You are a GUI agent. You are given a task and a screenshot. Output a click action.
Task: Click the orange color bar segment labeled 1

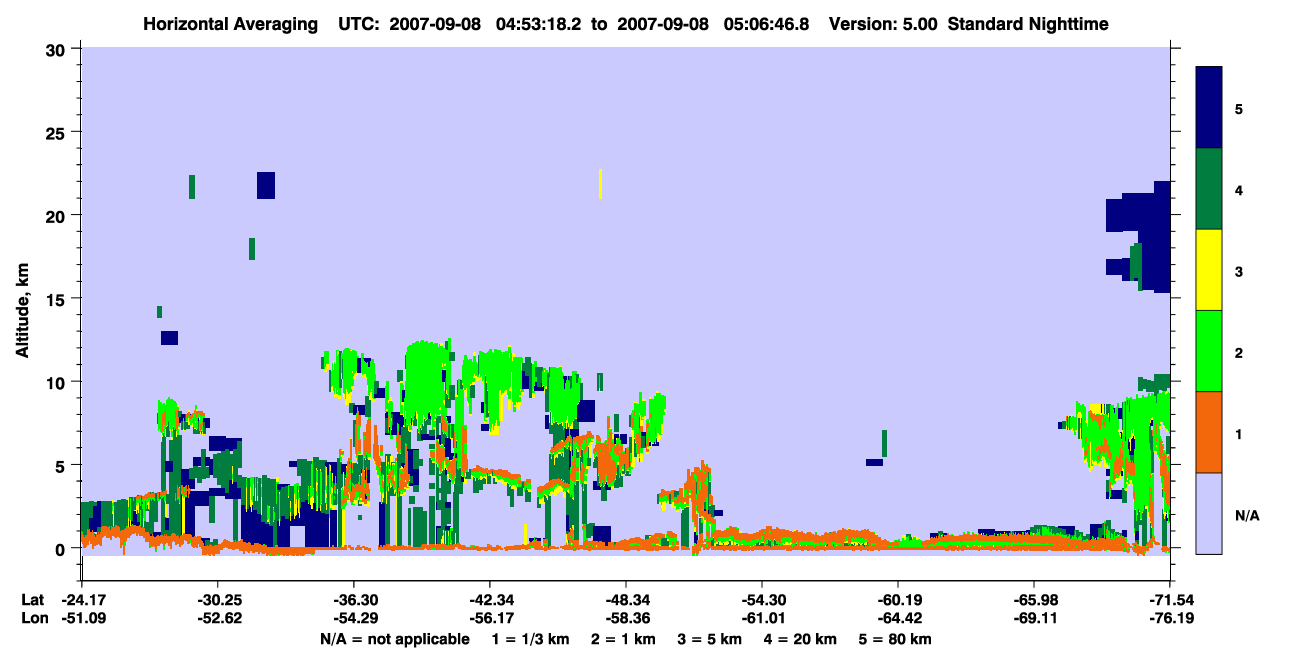(x=1209, y=432)
